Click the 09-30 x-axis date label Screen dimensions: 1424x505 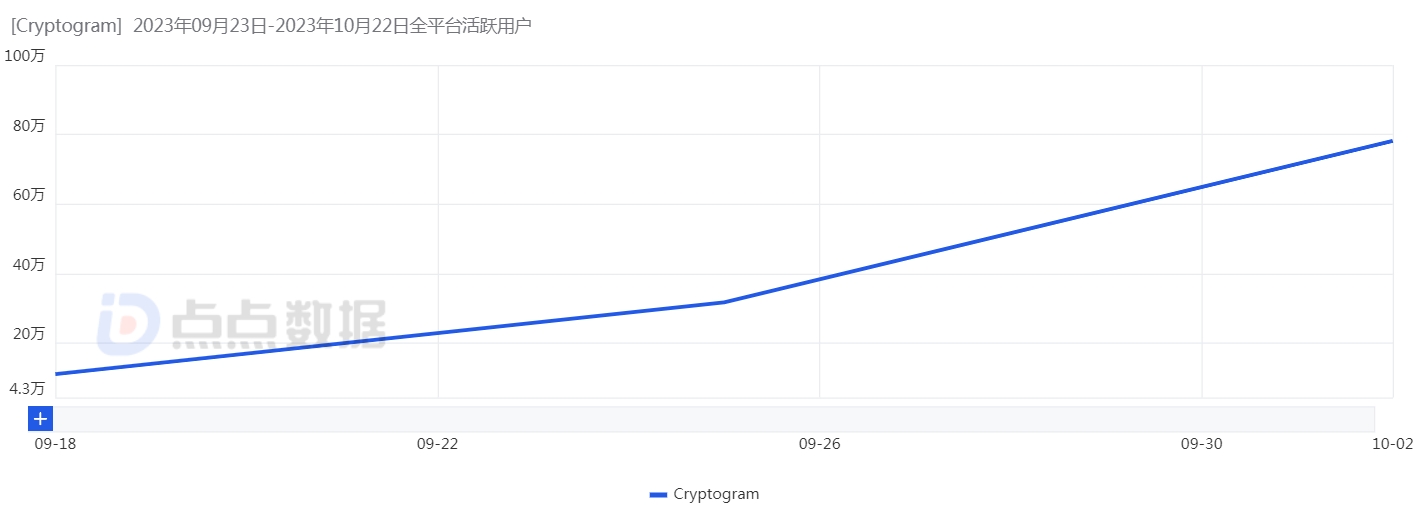[x=1201, y=444]
